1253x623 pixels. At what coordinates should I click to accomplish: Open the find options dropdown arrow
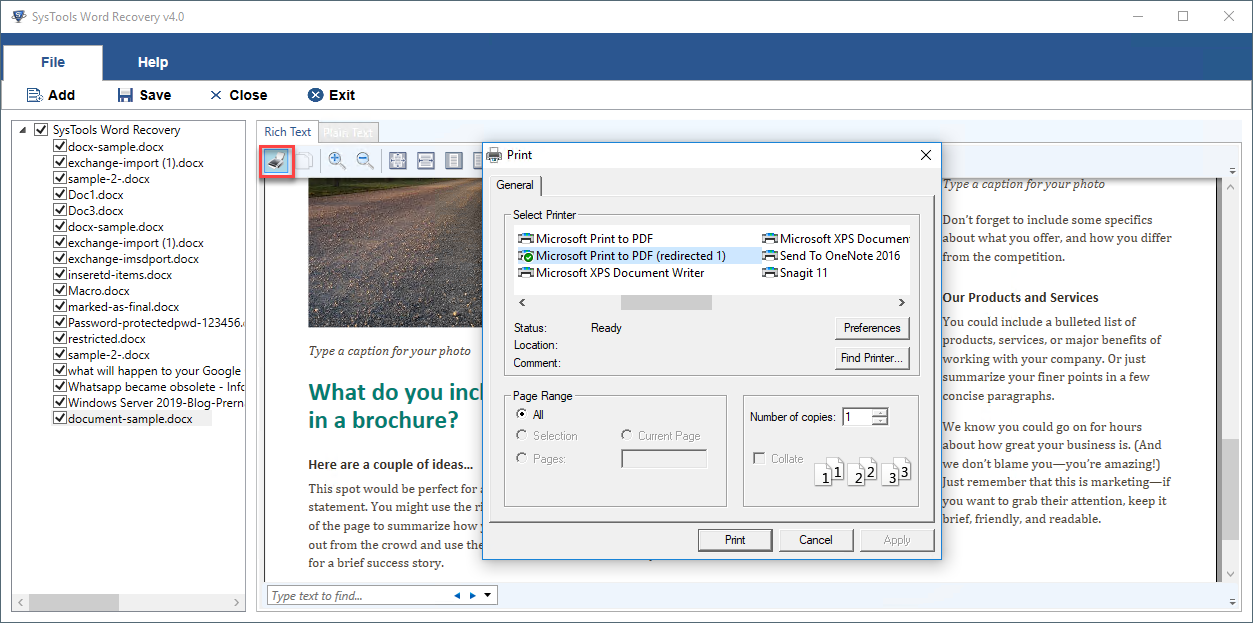(488, 596)
